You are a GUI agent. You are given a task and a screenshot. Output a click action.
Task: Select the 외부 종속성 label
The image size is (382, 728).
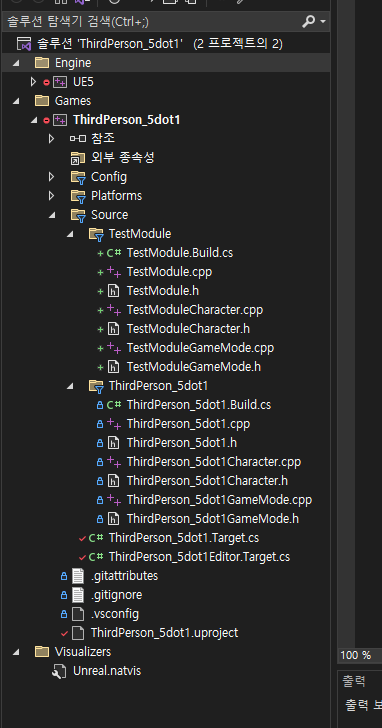coord(123,157)
